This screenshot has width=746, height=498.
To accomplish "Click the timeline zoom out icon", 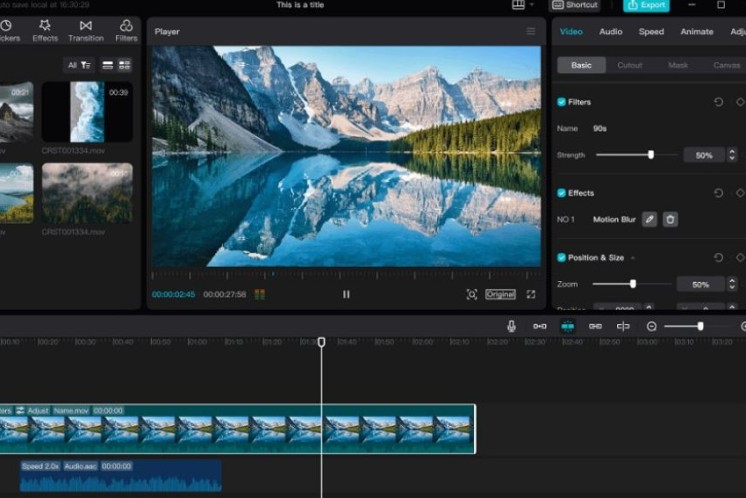I will coord(652,326).
